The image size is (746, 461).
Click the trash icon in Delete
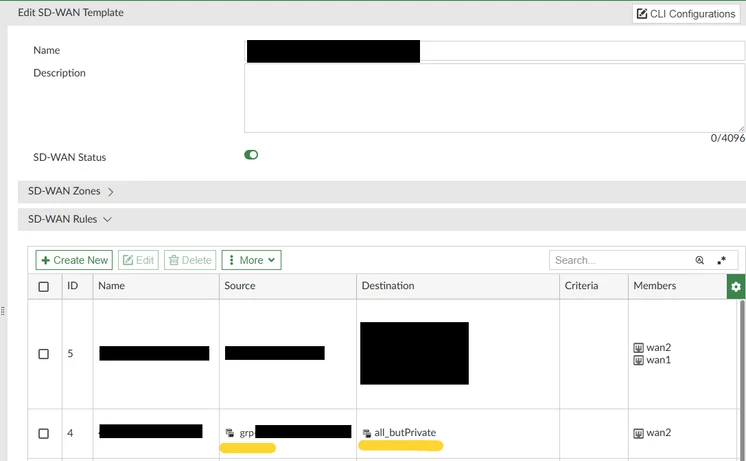(x=174, y=260)
